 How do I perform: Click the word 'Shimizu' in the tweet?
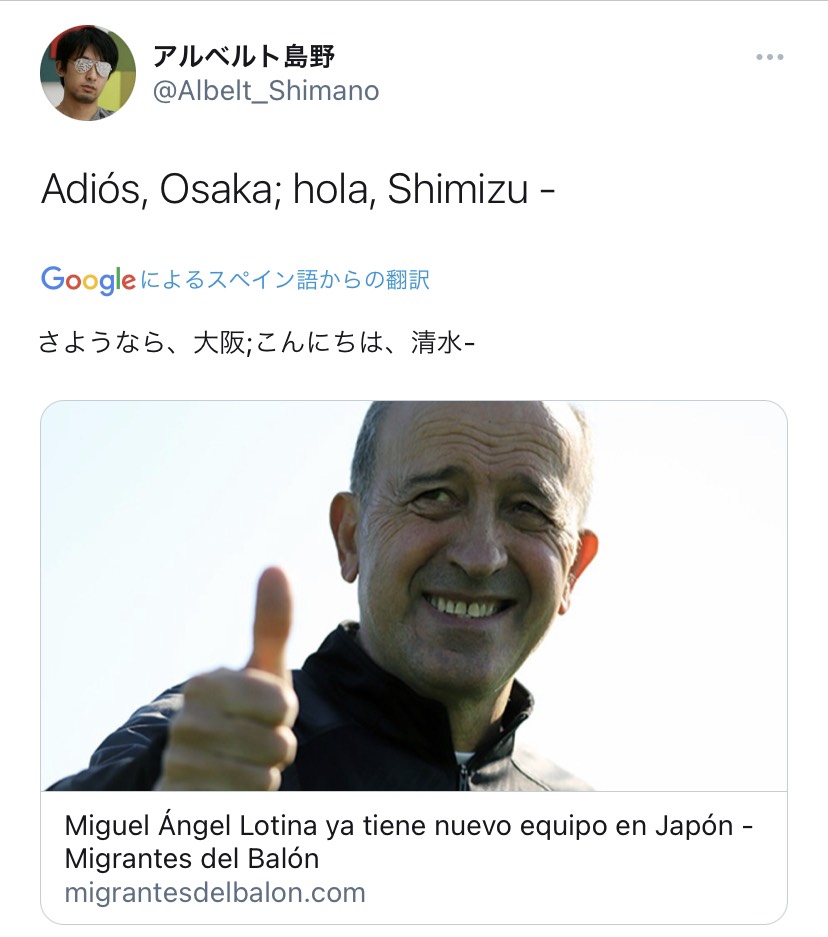[x=458, y=189]
